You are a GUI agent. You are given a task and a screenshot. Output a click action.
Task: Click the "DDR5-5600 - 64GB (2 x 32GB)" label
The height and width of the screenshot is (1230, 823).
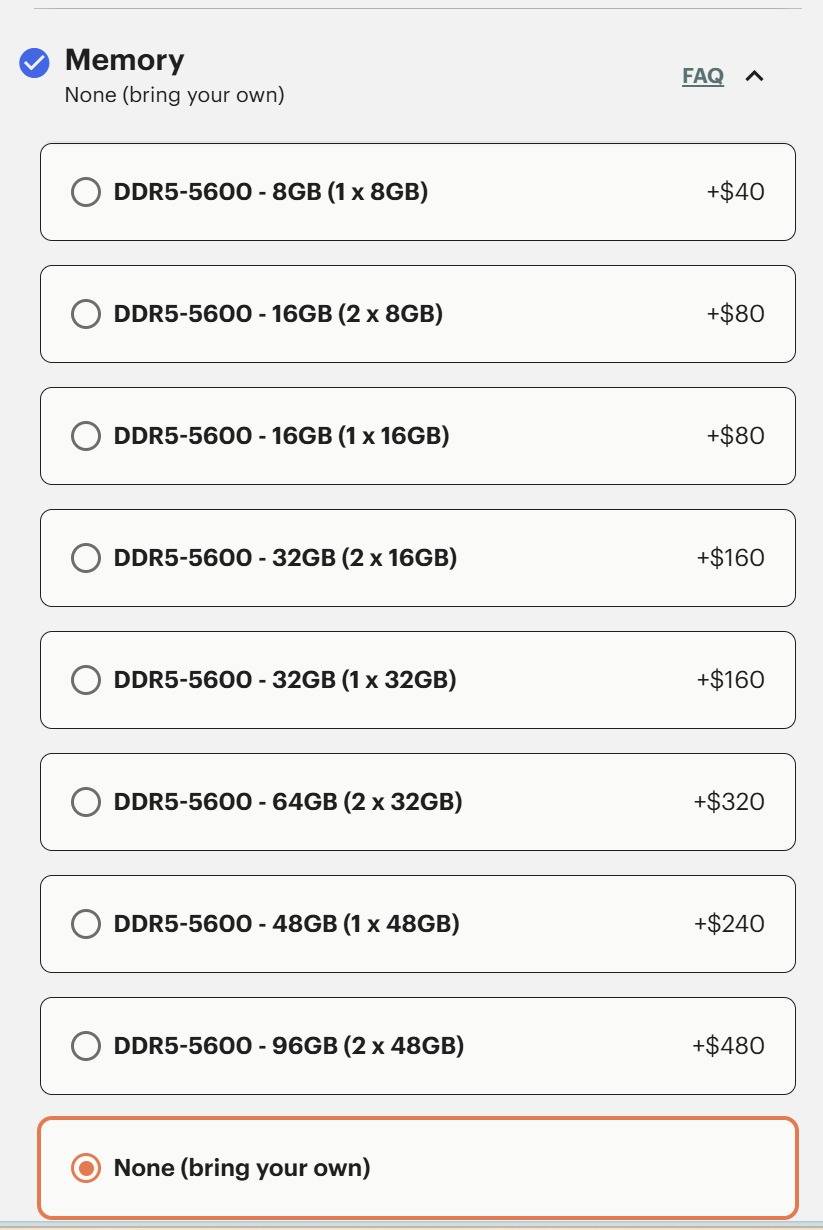tap(288, 802)
